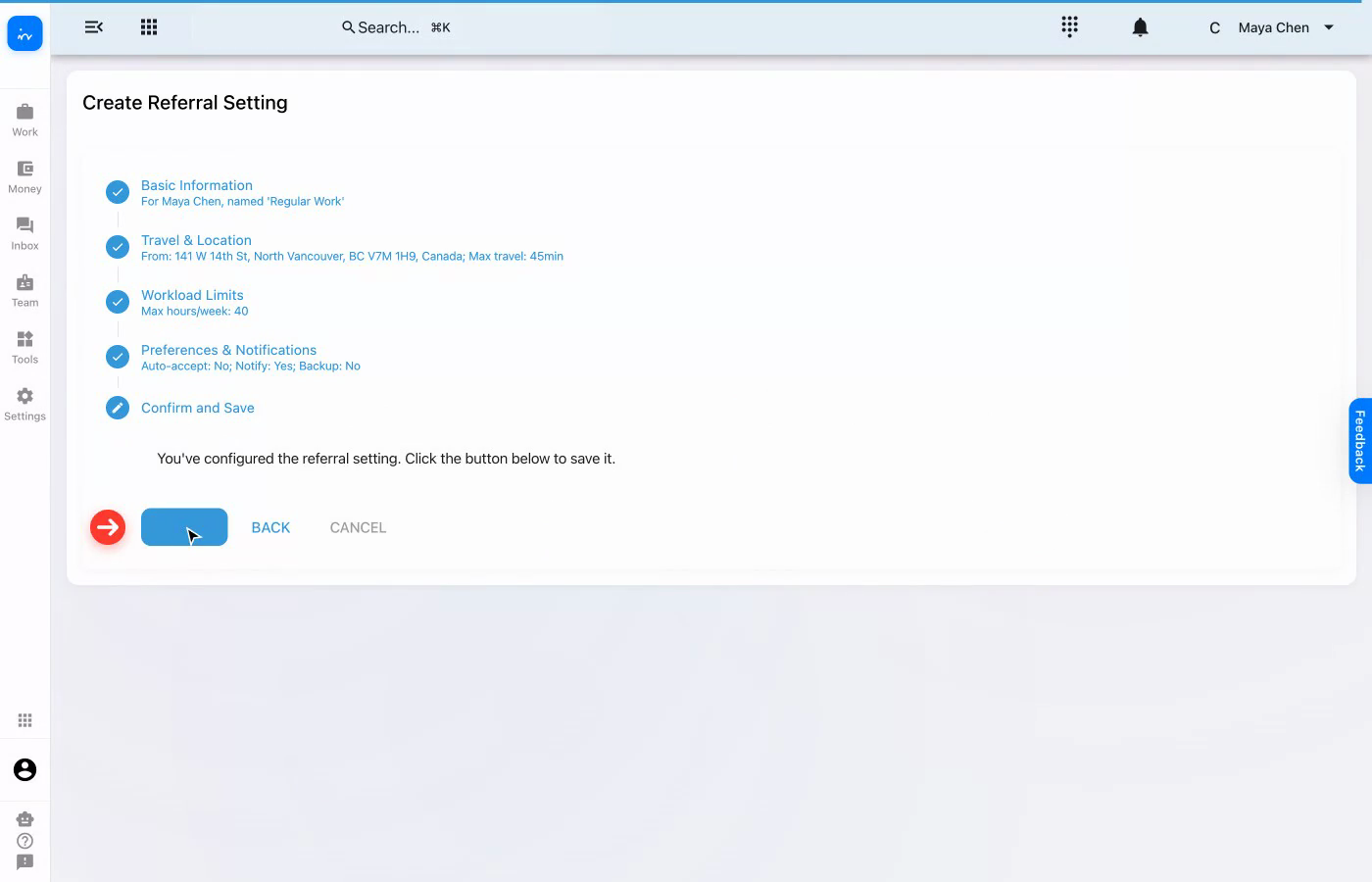Click the BACK button

270,527
